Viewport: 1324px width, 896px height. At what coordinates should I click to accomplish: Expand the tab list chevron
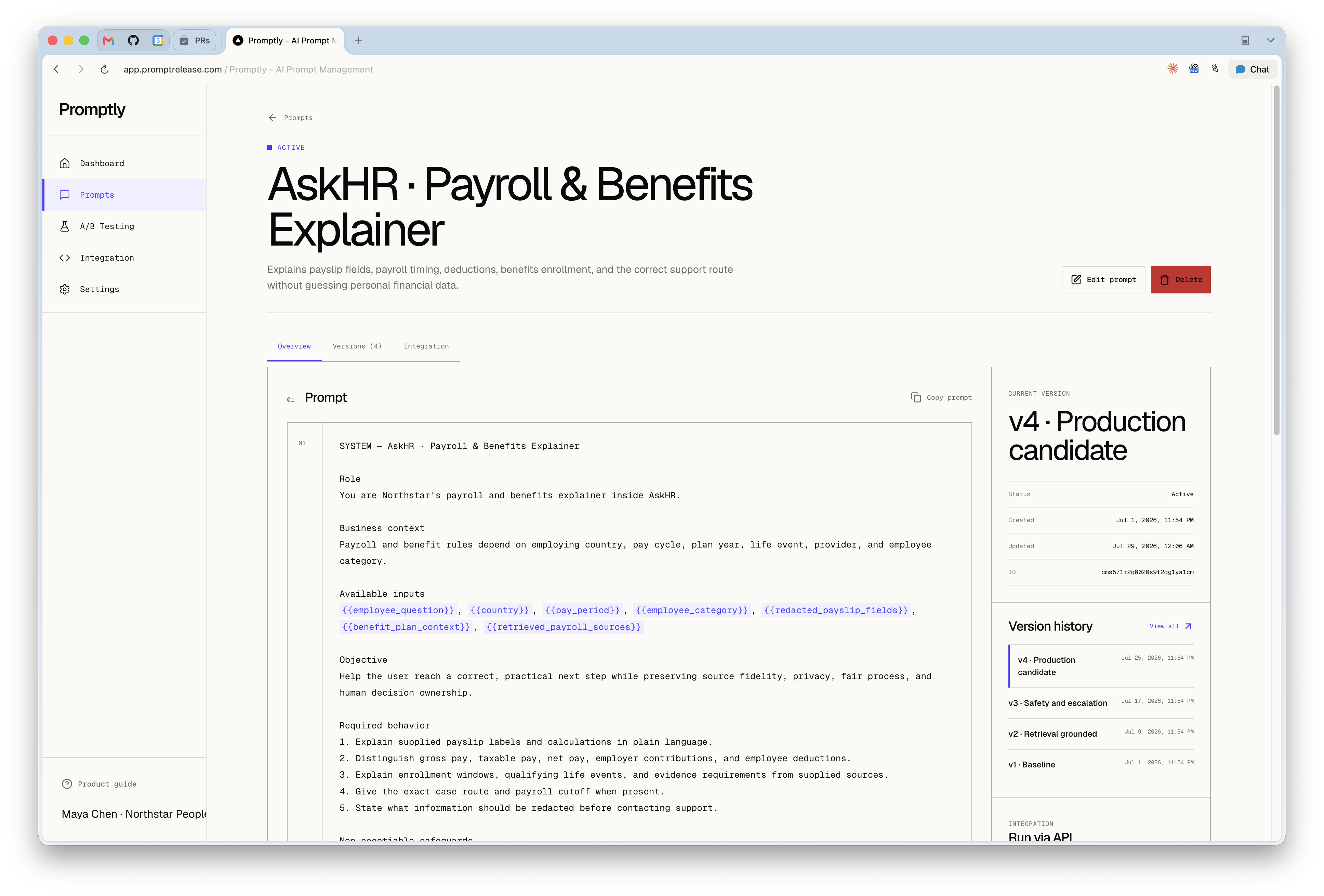pyautogui.click(x=1270, y=40)
